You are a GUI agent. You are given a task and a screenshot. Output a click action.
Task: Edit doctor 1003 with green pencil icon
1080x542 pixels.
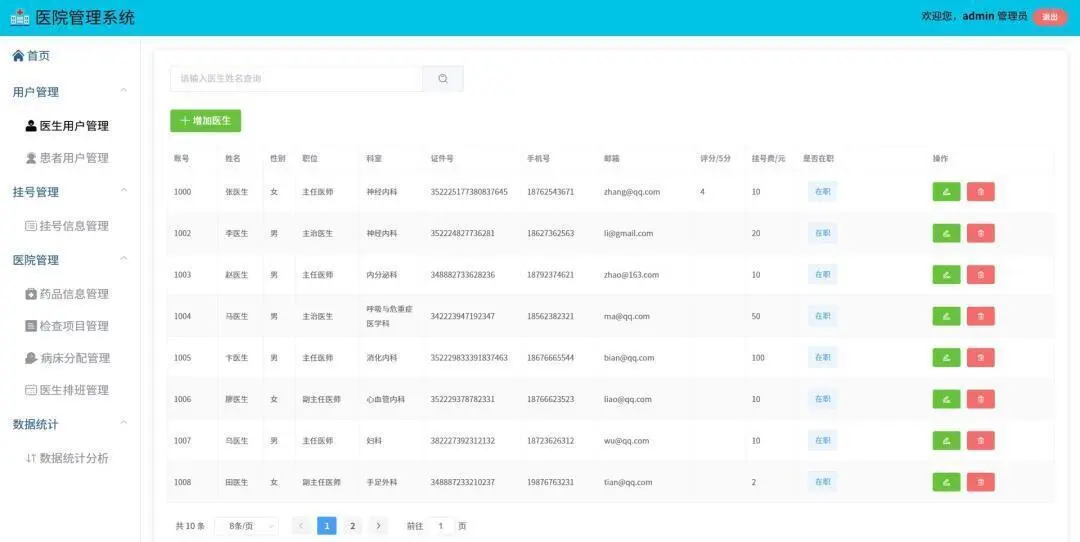[946, 275]
